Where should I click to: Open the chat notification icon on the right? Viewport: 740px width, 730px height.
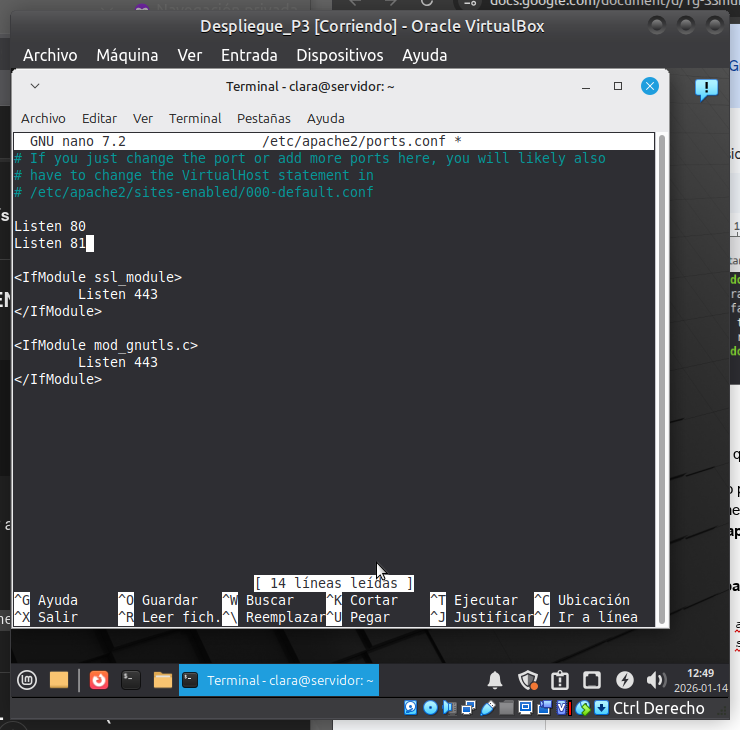click(706, 90)
